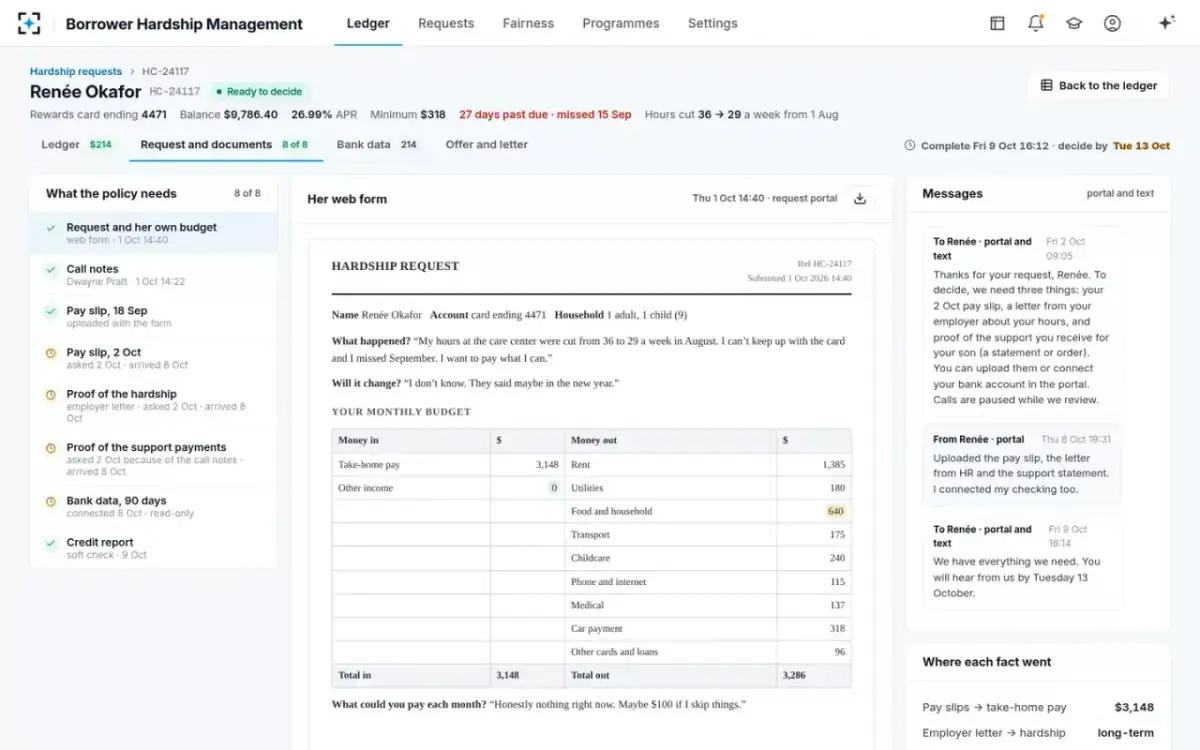Click the Ready to decide status badge
The image size is (1200, 750).
(x=260, y=91)
